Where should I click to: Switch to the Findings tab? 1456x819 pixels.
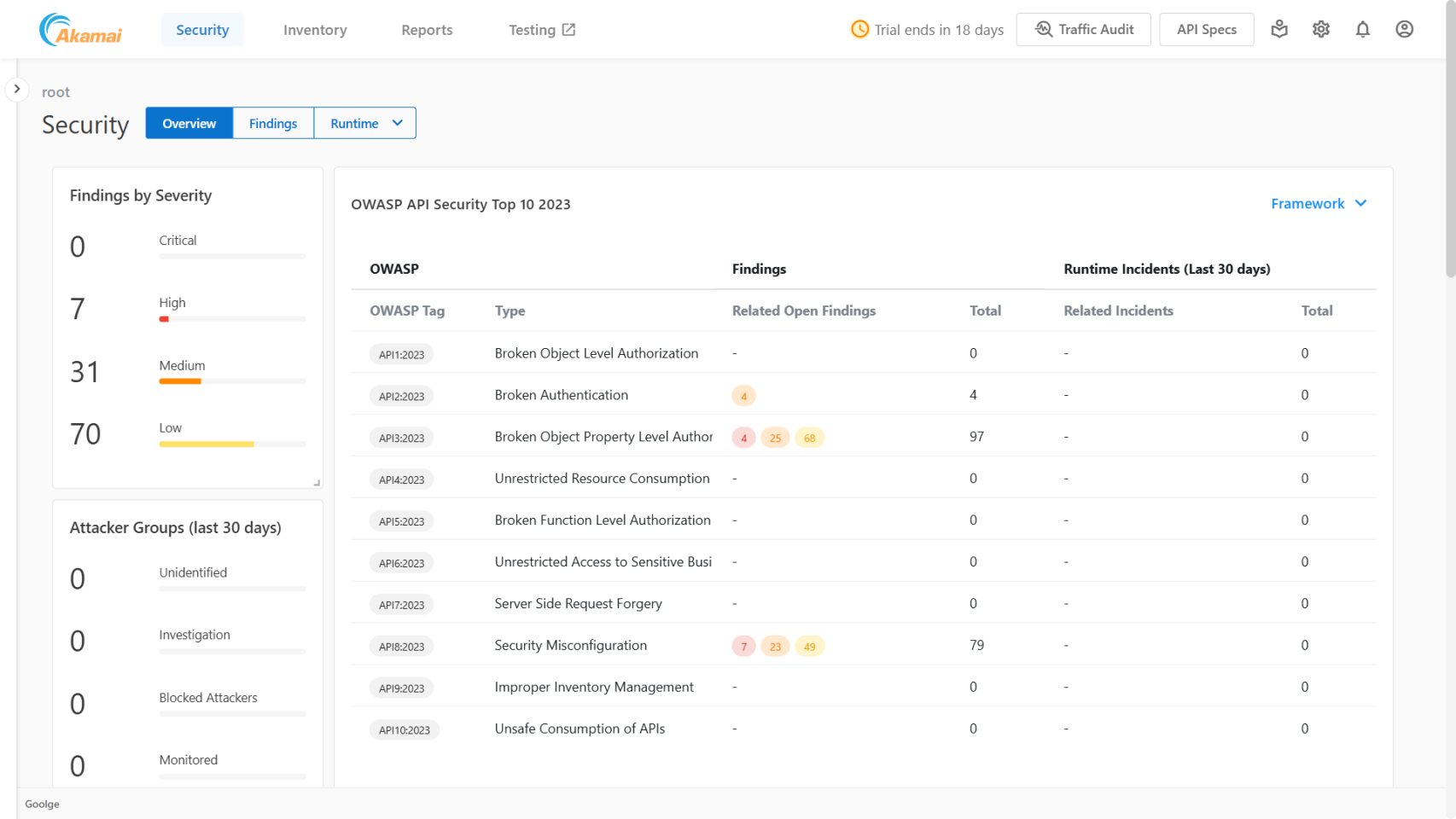(273, 124)
